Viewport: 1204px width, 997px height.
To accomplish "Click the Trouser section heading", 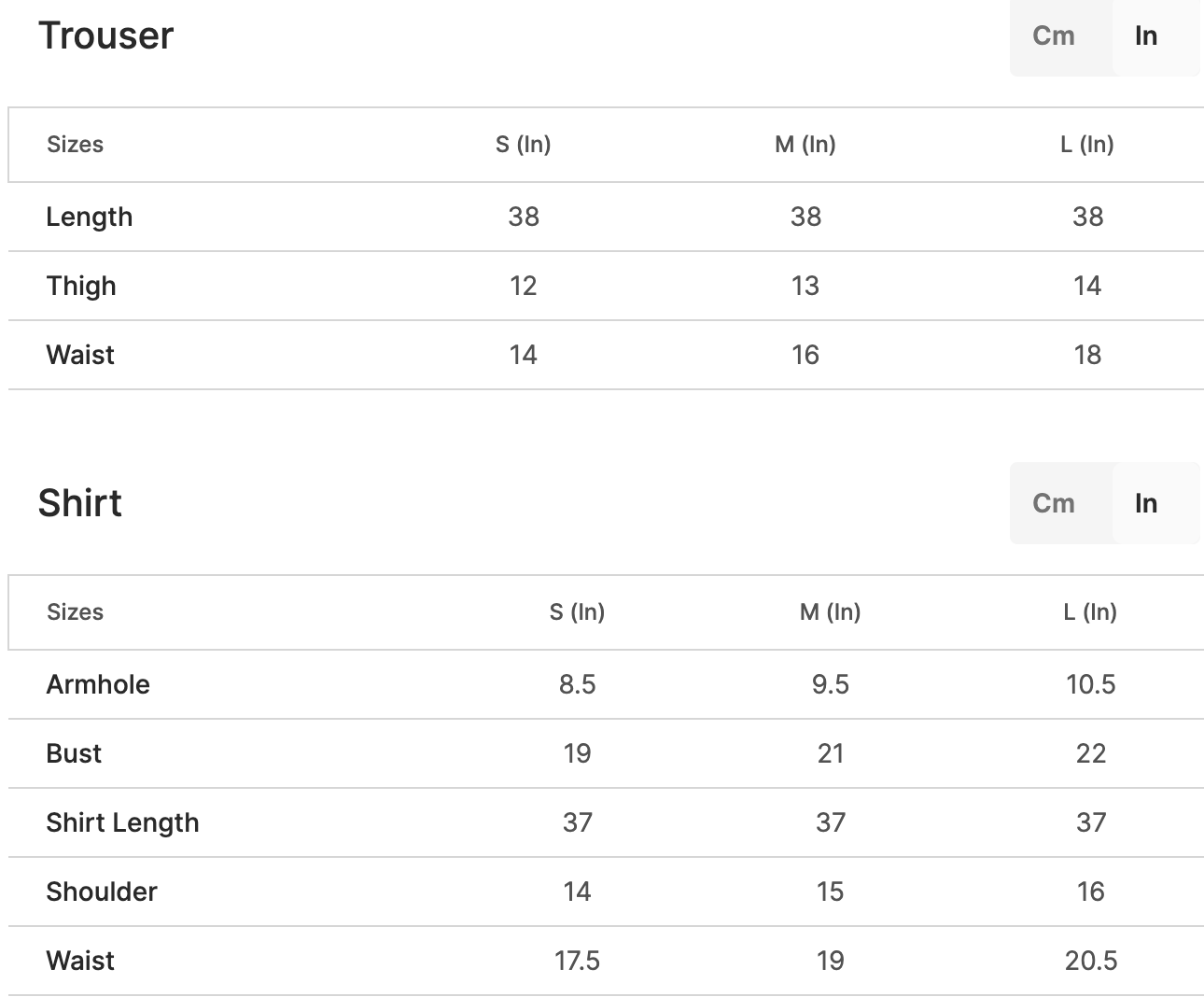I will tap(105, 35).
